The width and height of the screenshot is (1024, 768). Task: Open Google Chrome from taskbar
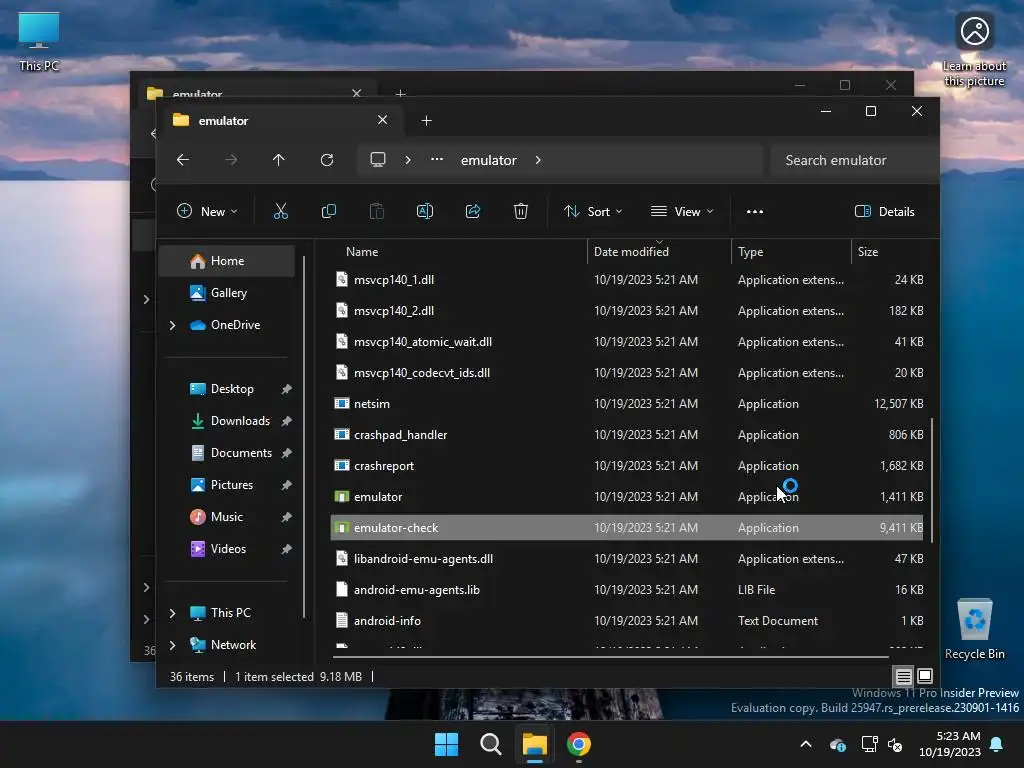(x=579, y=744)
